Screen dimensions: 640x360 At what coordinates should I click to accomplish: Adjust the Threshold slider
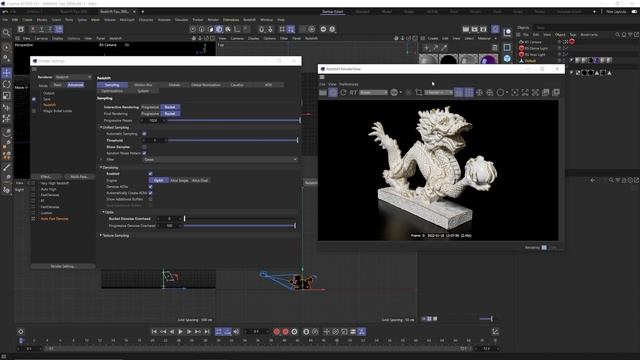click(x=232, y=140)
